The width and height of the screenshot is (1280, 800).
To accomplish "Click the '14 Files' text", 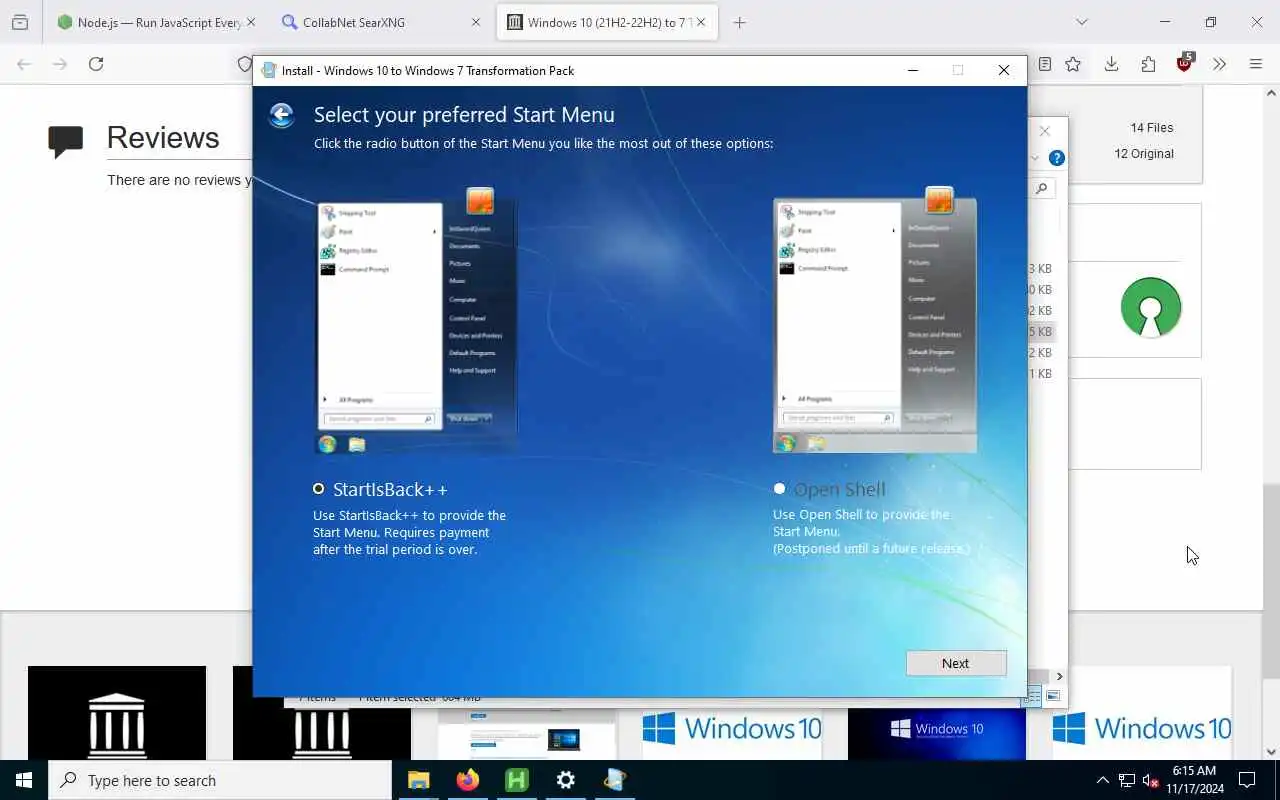I will 1152,127.
